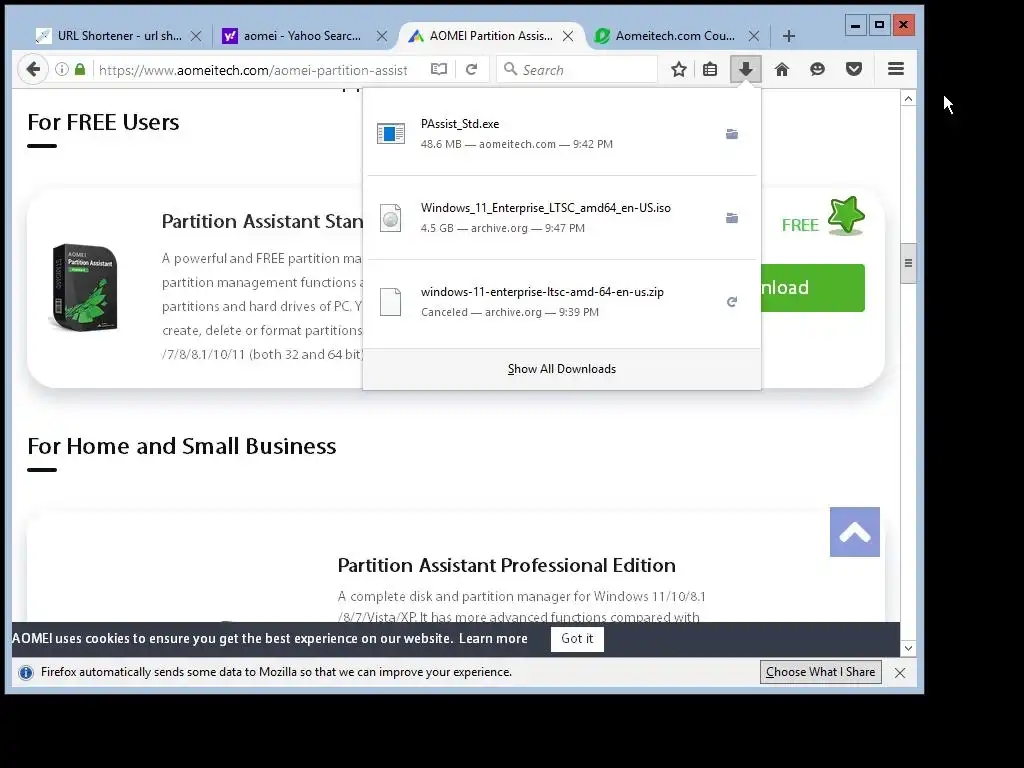This screenshot has height=768, width=1024.
Task: Save page to Pocket icon
Action: 854,69
